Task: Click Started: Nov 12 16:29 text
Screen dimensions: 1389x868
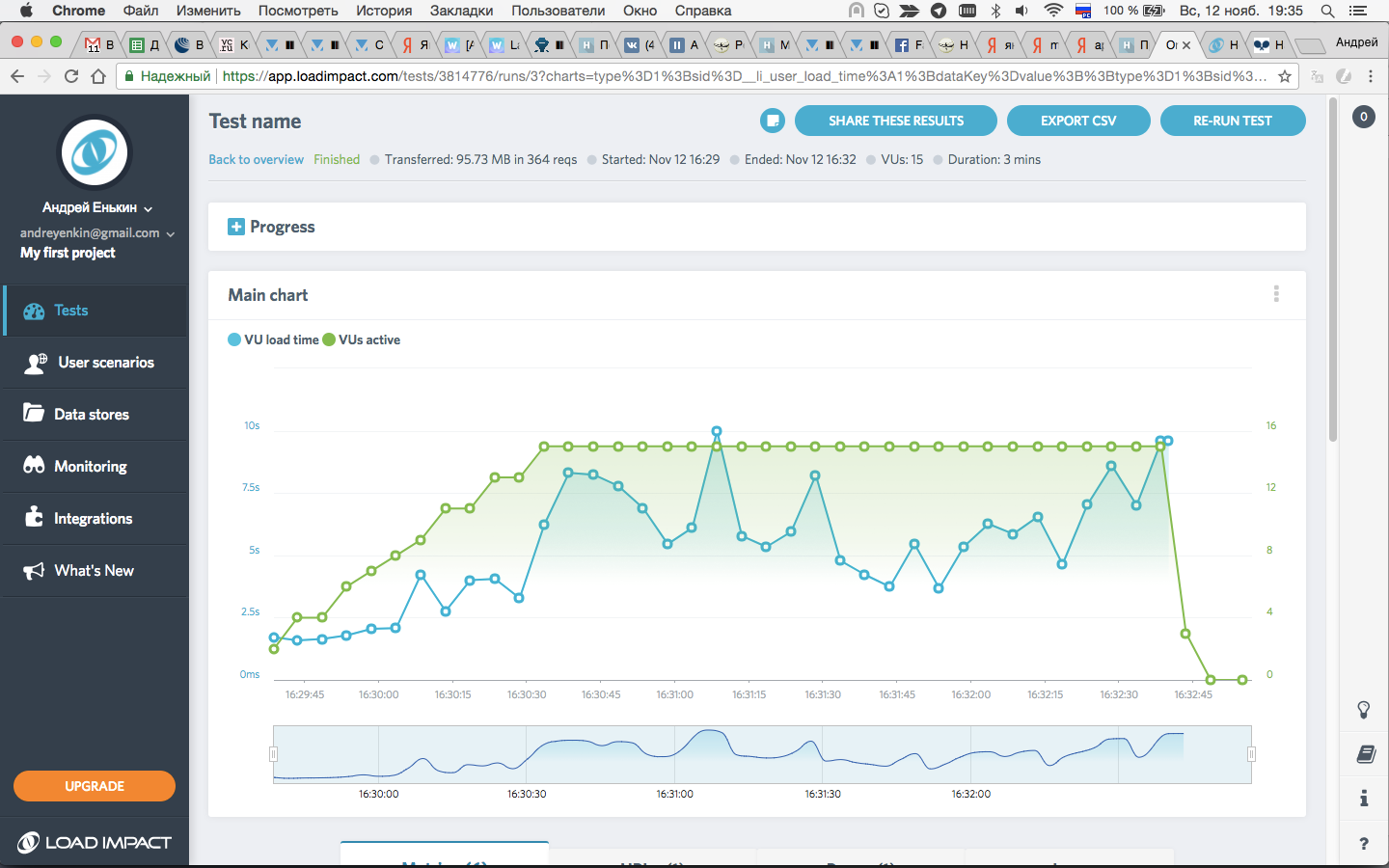Action: tap(661, 159)
